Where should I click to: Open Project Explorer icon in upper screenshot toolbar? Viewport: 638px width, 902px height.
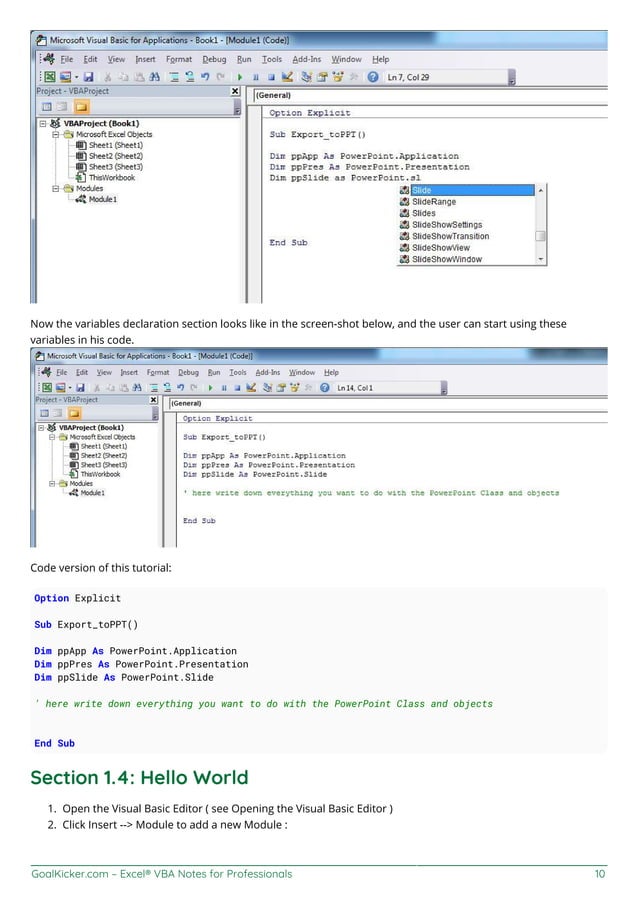307,77
